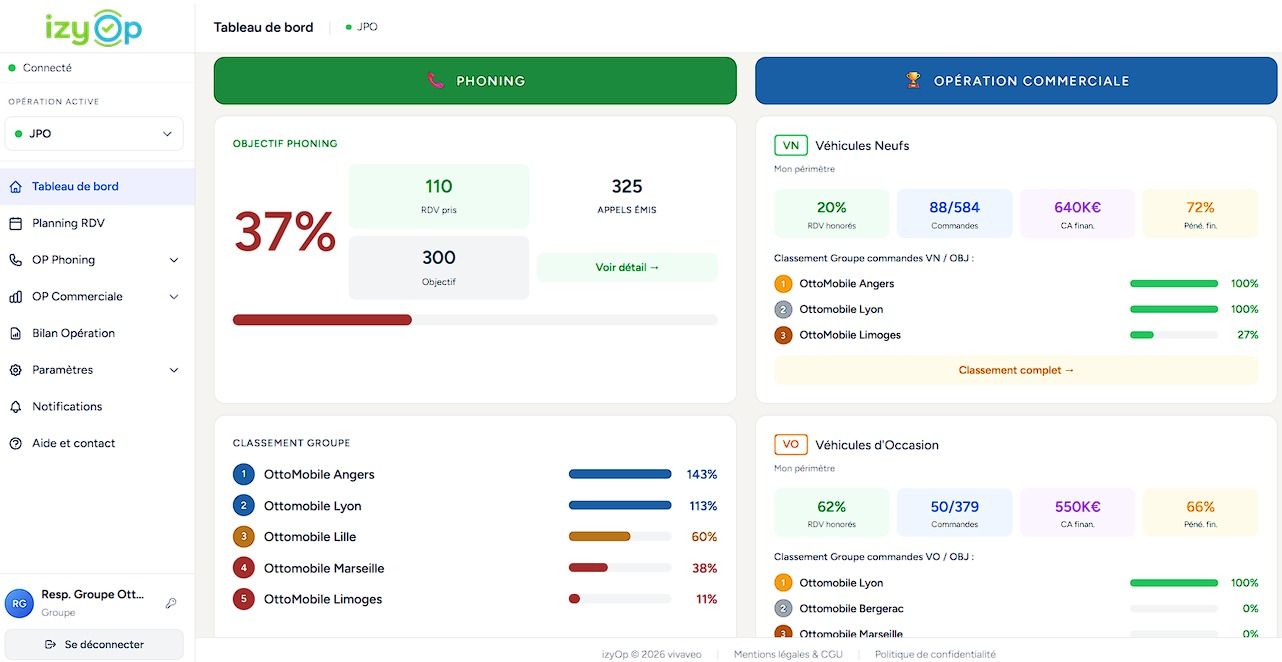Screen dimensions: 1282x662
Task: Click JPO label in the header breadcrumb
Action: (x=367, y=27)
